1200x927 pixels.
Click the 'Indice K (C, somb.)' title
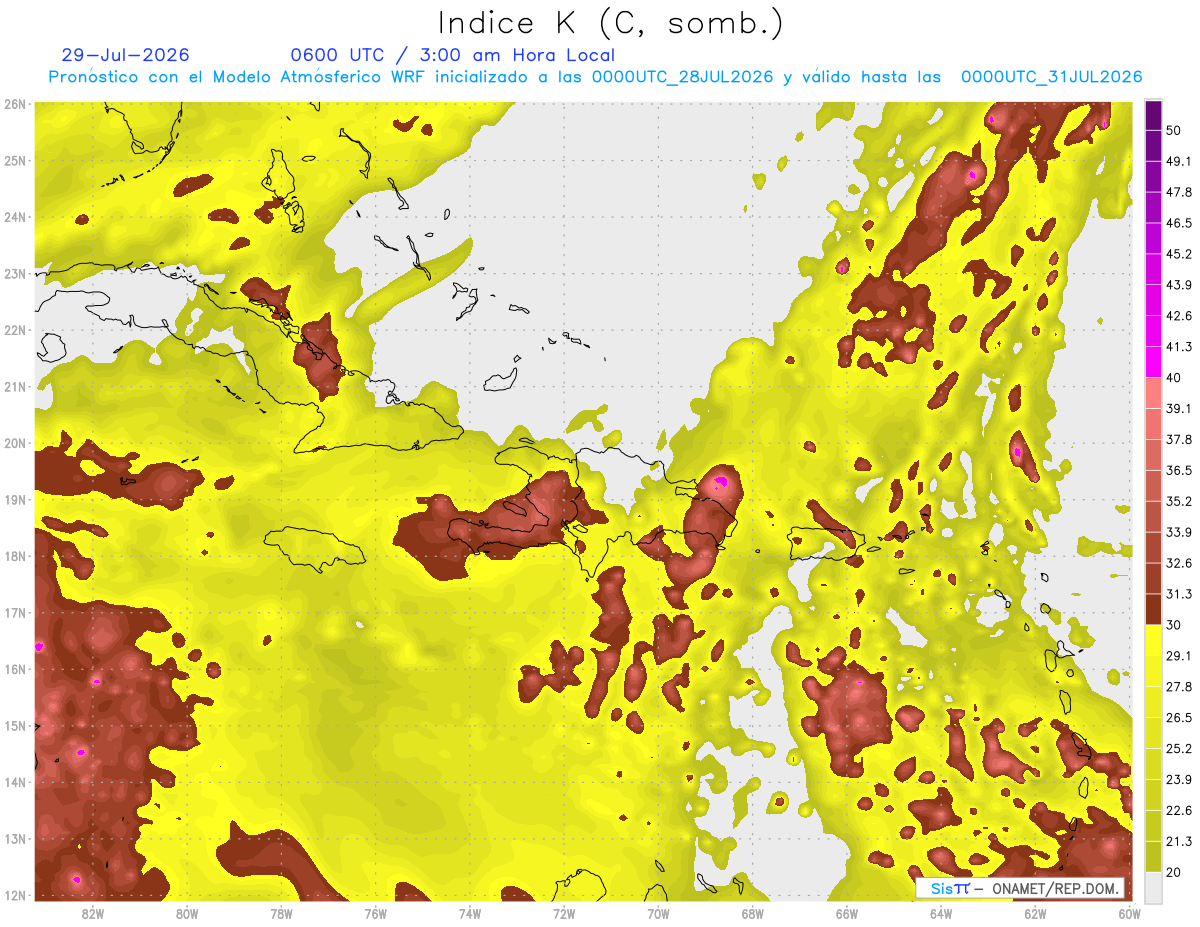[611, 24]
